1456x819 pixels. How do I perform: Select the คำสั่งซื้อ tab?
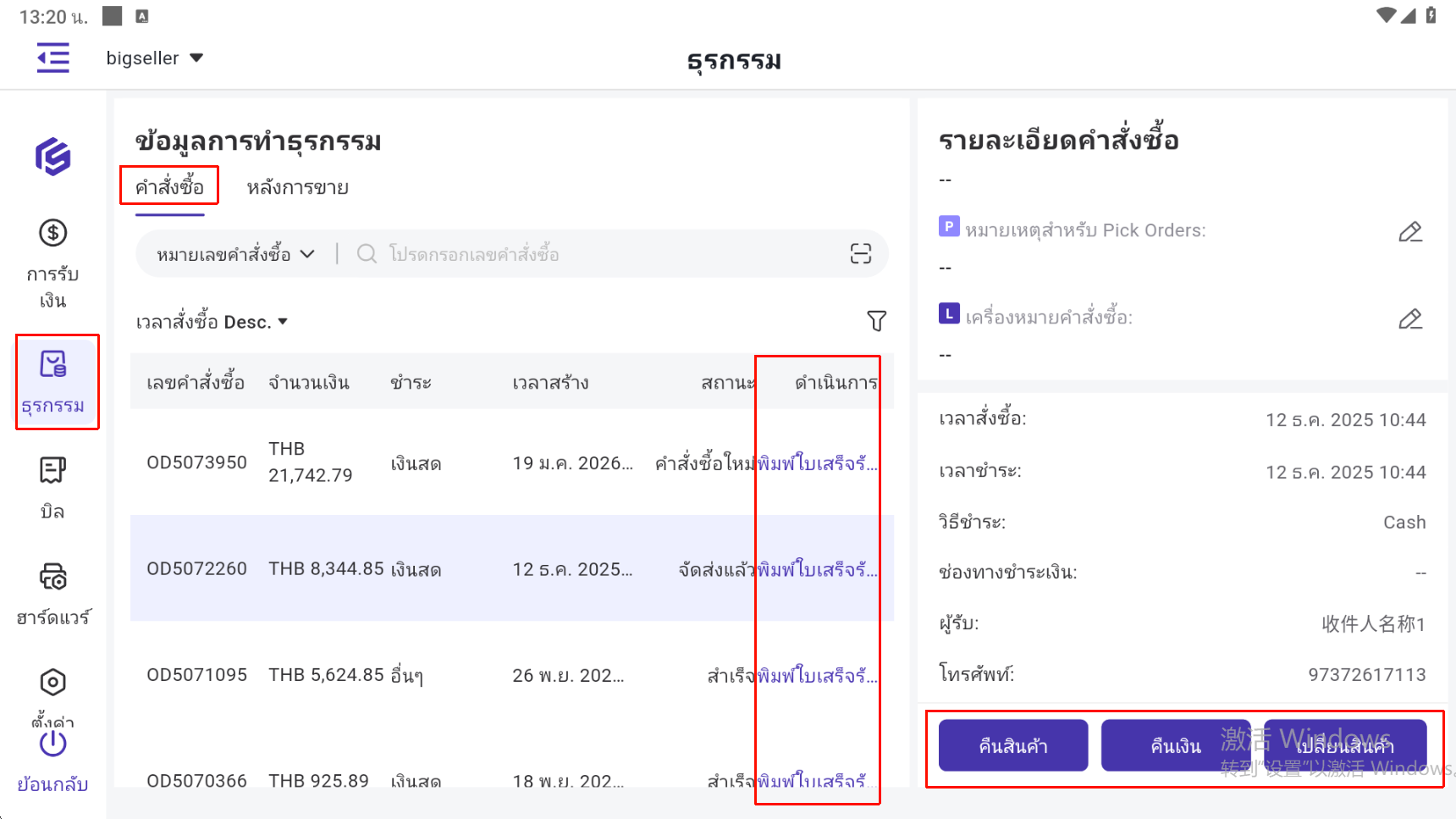click(169, 187)
